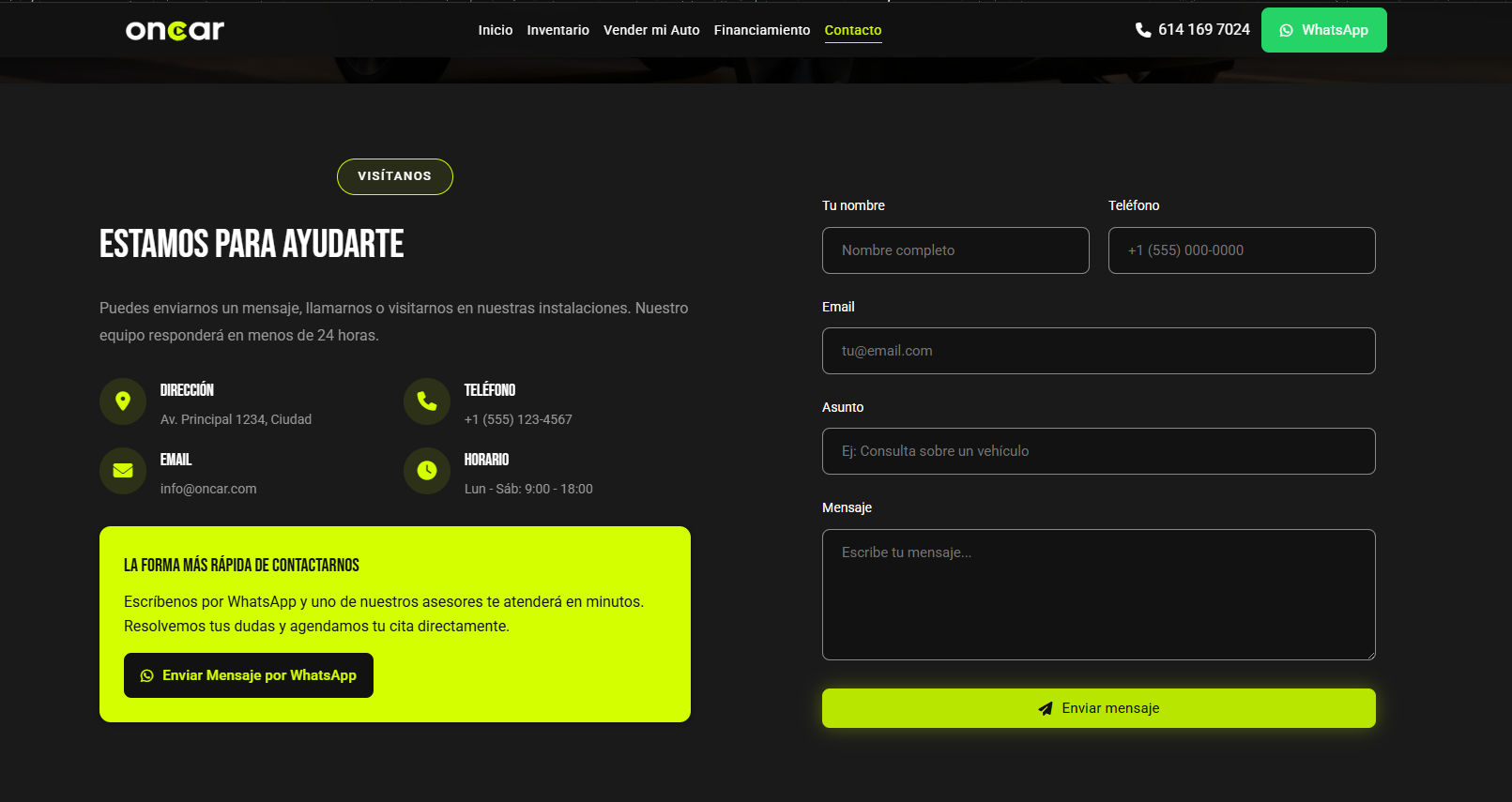Focus the Nombre completo input field

(955, 250)
